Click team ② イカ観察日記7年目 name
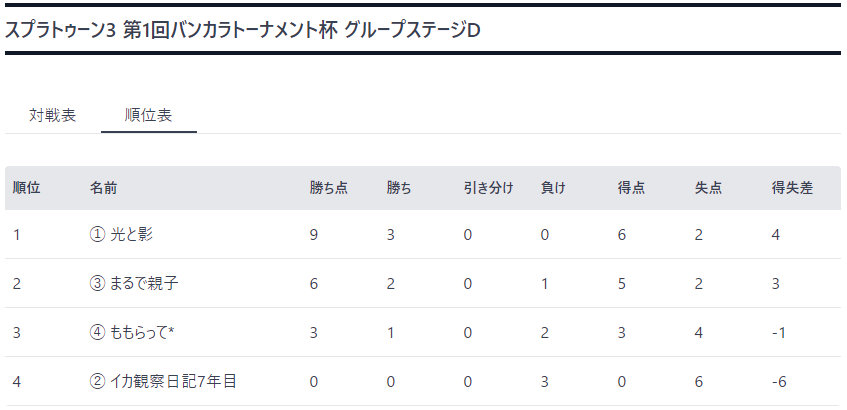The width and height of the screenshot is (847, 410). point(163,382)
